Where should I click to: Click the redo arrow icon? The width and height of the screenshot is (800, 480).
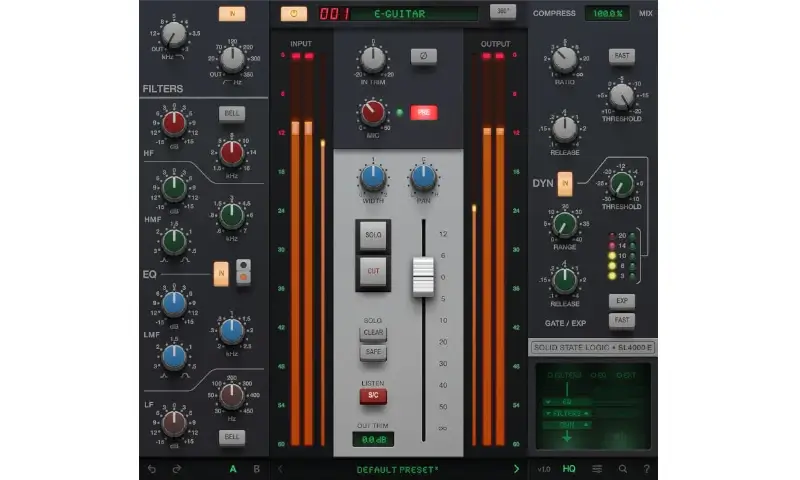click(x=177, y=468)
